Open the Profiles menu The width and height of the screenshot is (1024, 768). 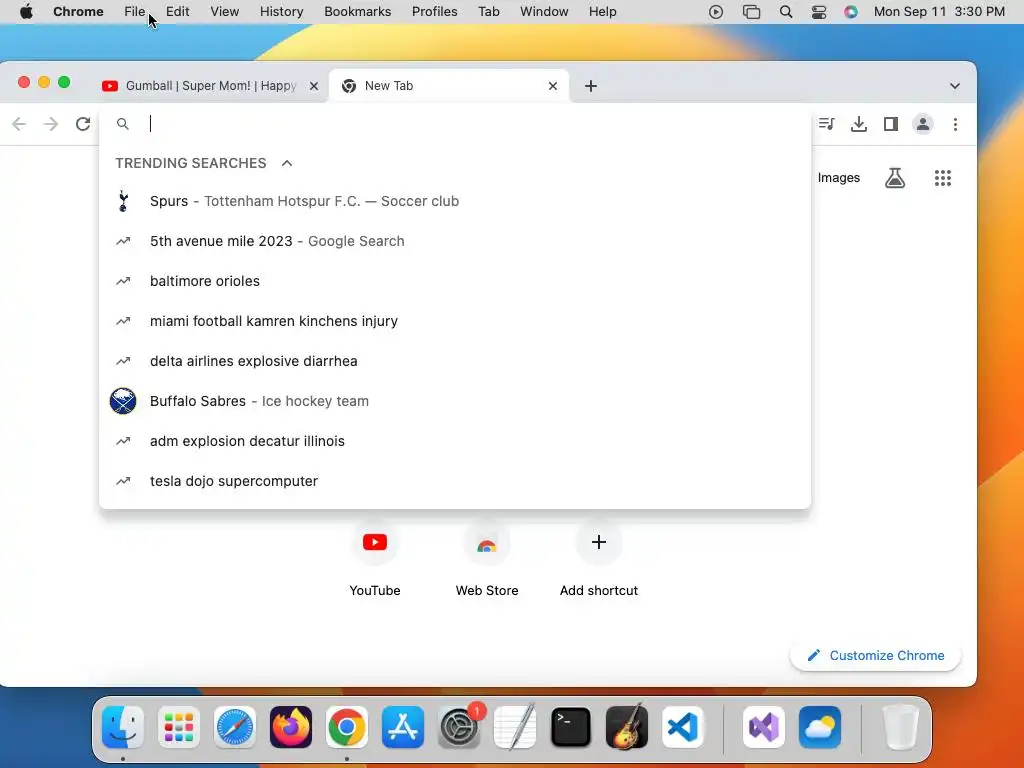(x=434, y=12)
